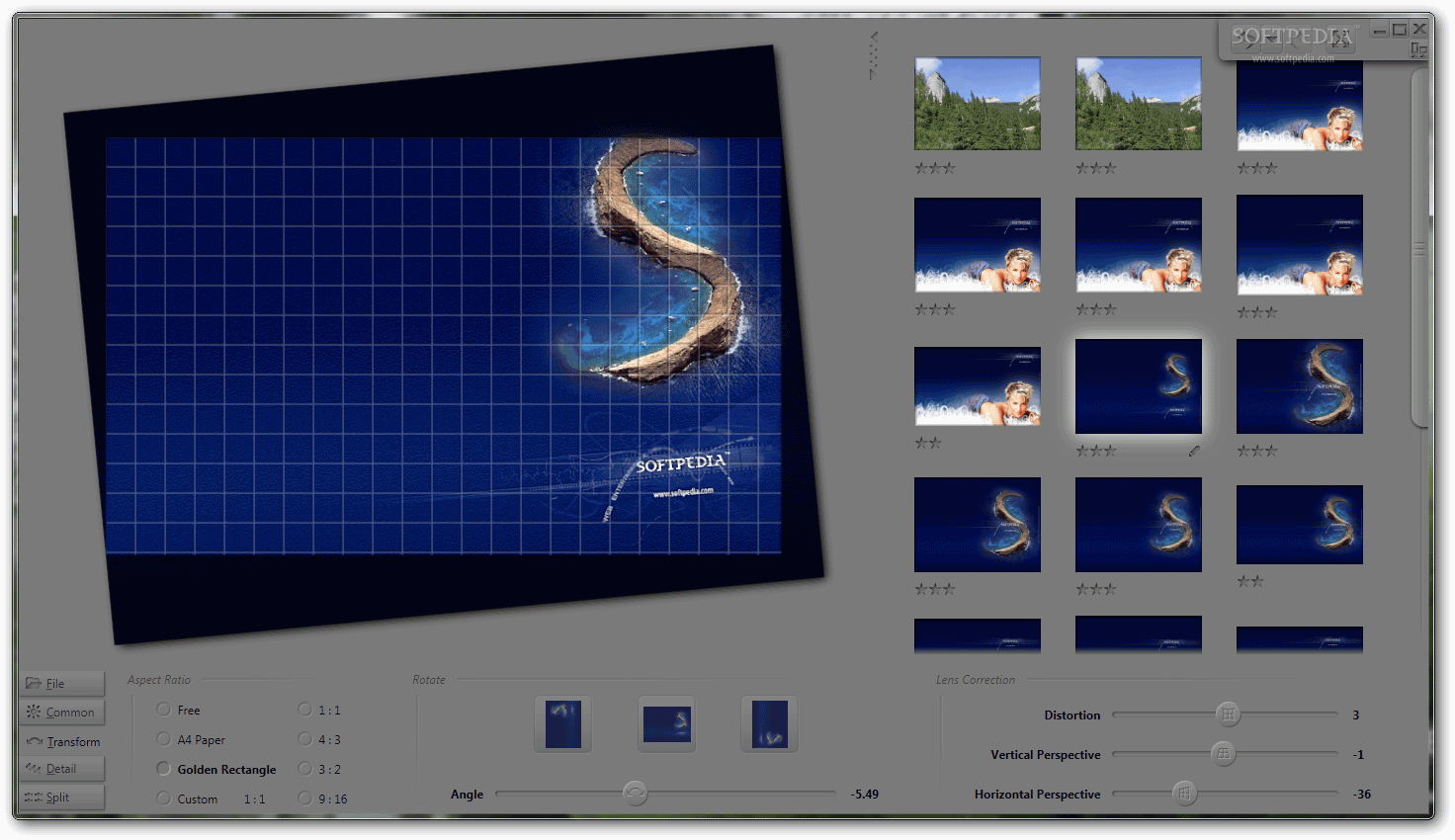The width and height of the screenshot is (1455, 840).
Task: Select the small S thumbnail rated two stars
Action: pos(1300,525)
